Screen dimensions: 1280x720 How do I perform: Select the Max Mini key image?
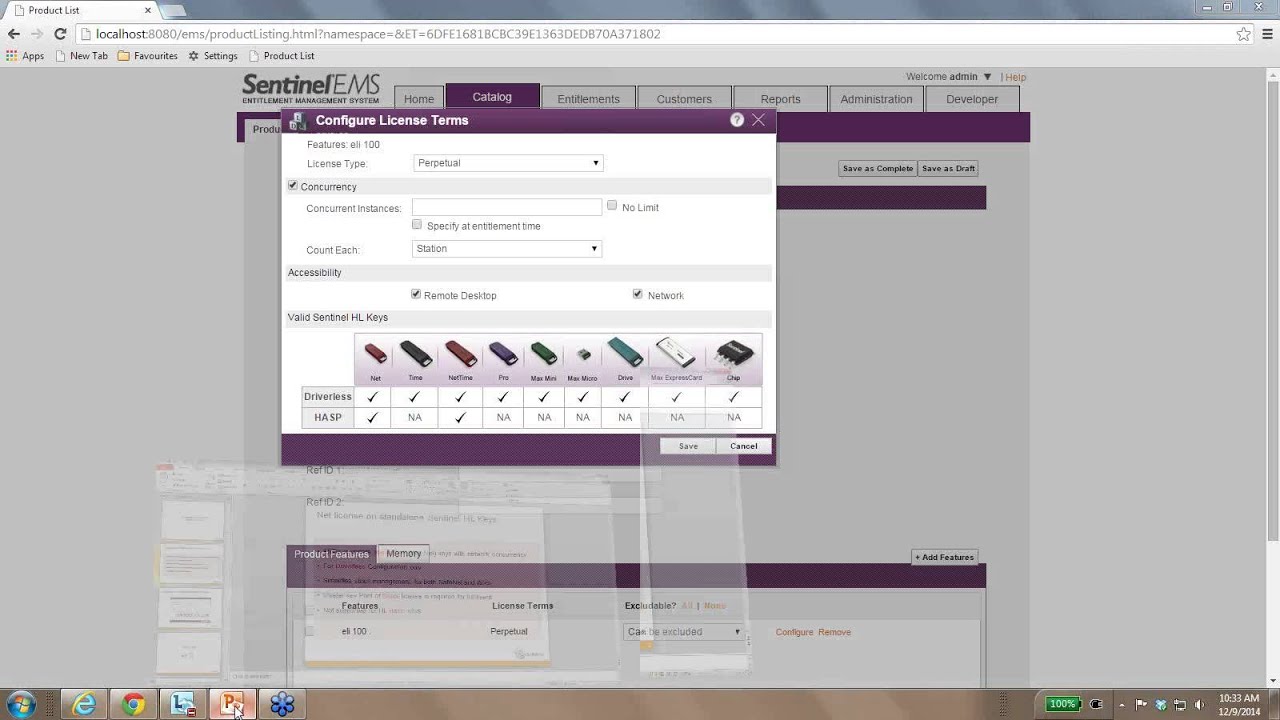tap(544, 354)
